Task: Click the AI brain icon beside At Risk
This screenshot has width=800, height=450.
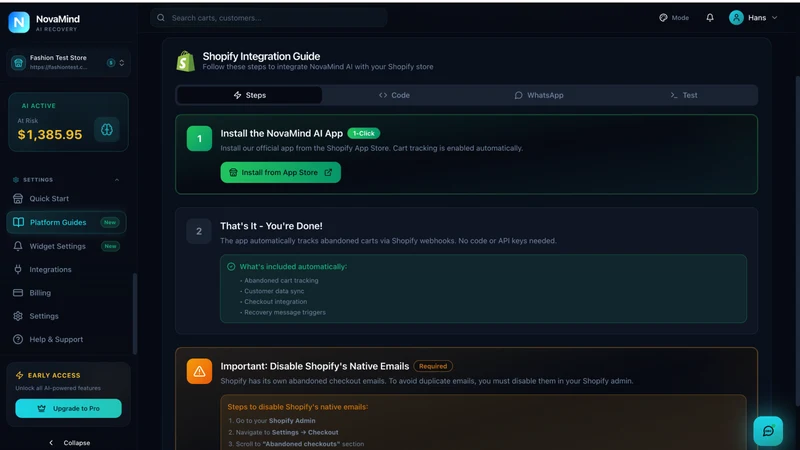Action: pos(107,130)
